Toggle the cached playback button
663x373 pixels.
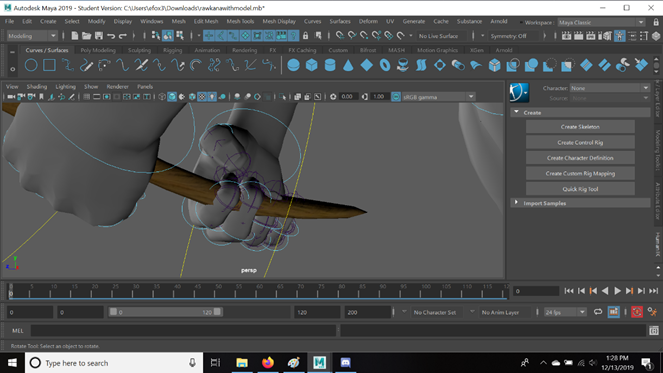(614, 312)
